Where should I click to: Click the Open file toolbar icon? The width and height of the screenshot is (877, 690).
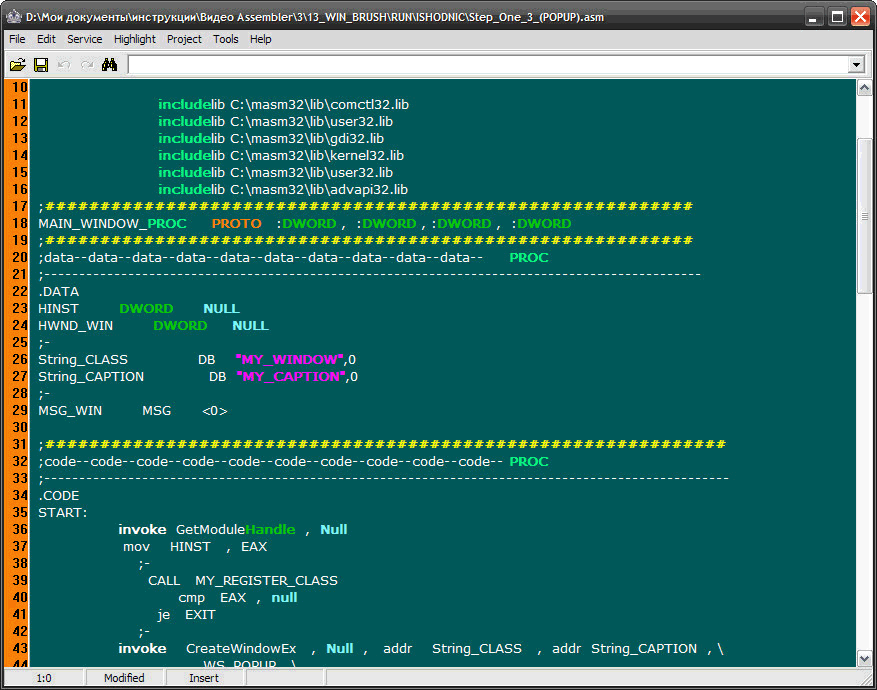tap(17, 65)
